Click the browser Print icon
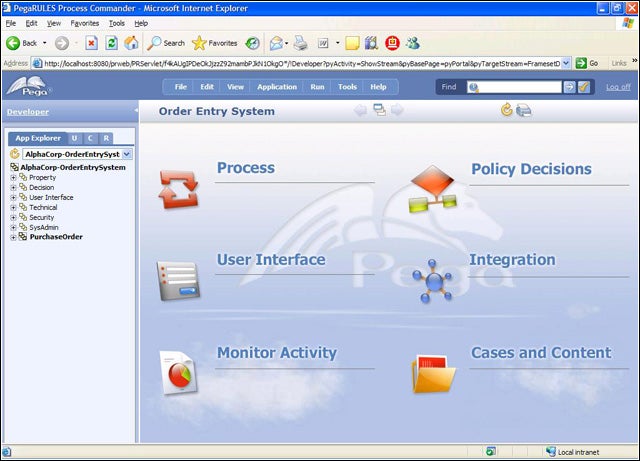This screenshot has height=461, width=640. click(301, 43)
